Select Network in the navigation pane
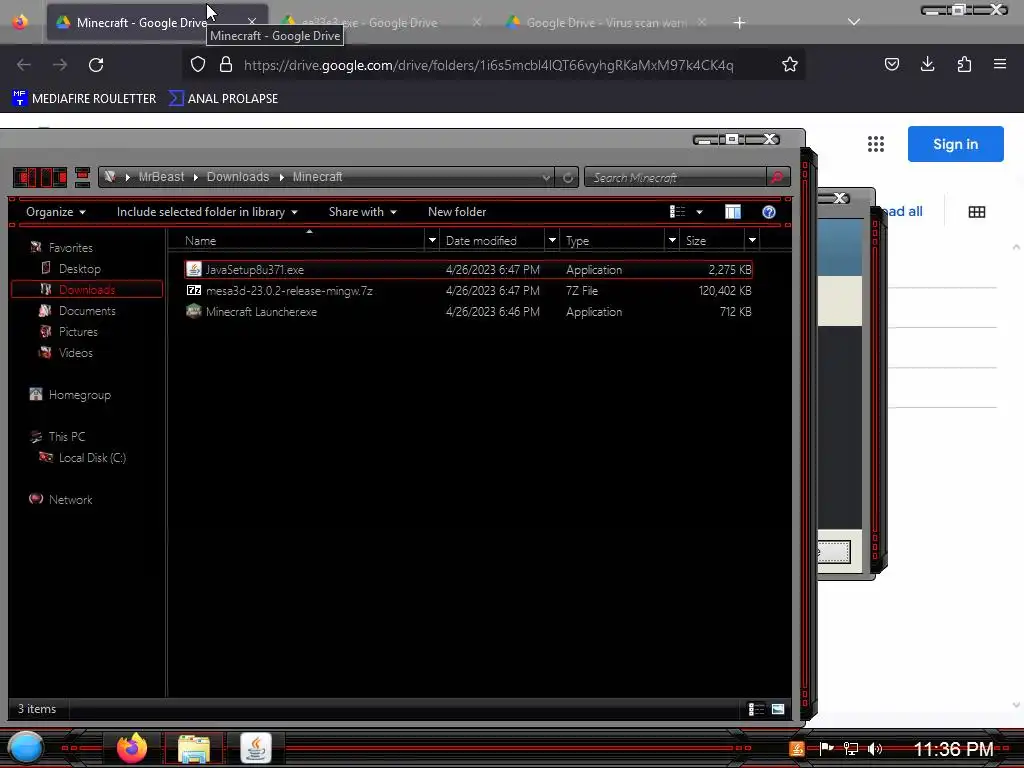The height and width of the screenshot is (768, 1024). 71,500
